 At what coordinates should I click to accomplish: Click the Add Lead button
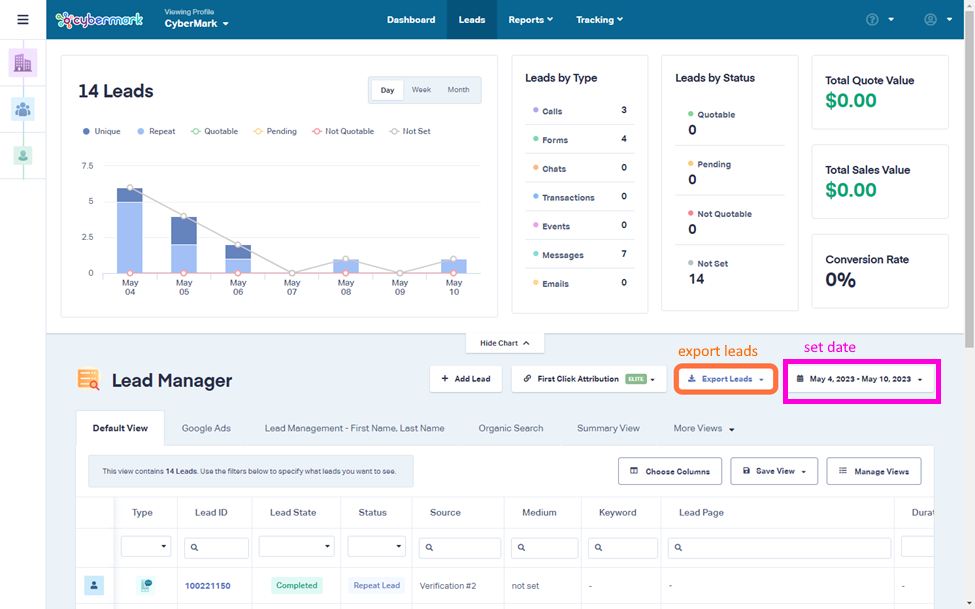(x=466, y=379)
